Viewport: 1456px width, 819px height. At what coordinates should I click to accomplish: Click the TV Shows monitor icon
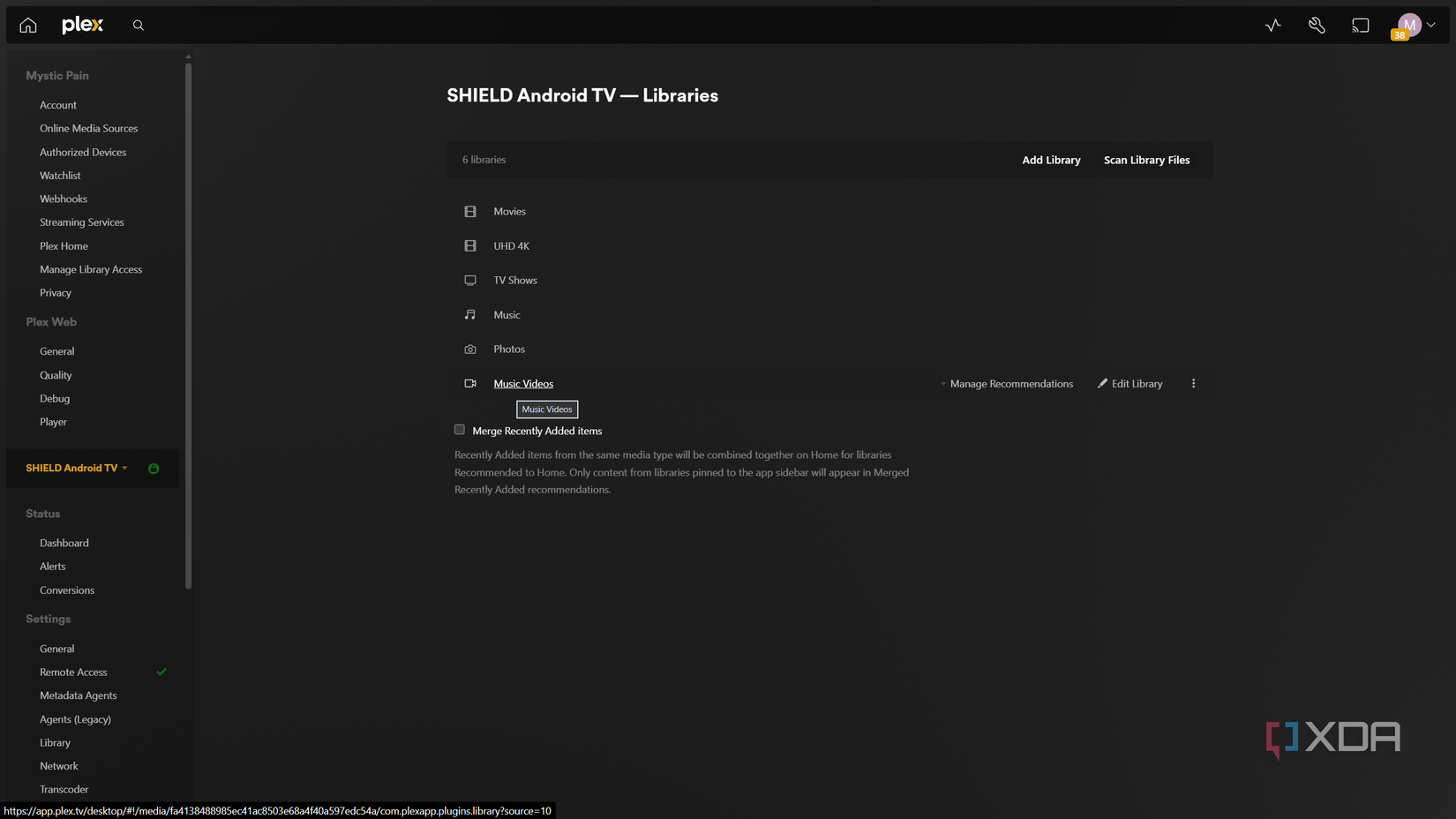pos(470,281)
